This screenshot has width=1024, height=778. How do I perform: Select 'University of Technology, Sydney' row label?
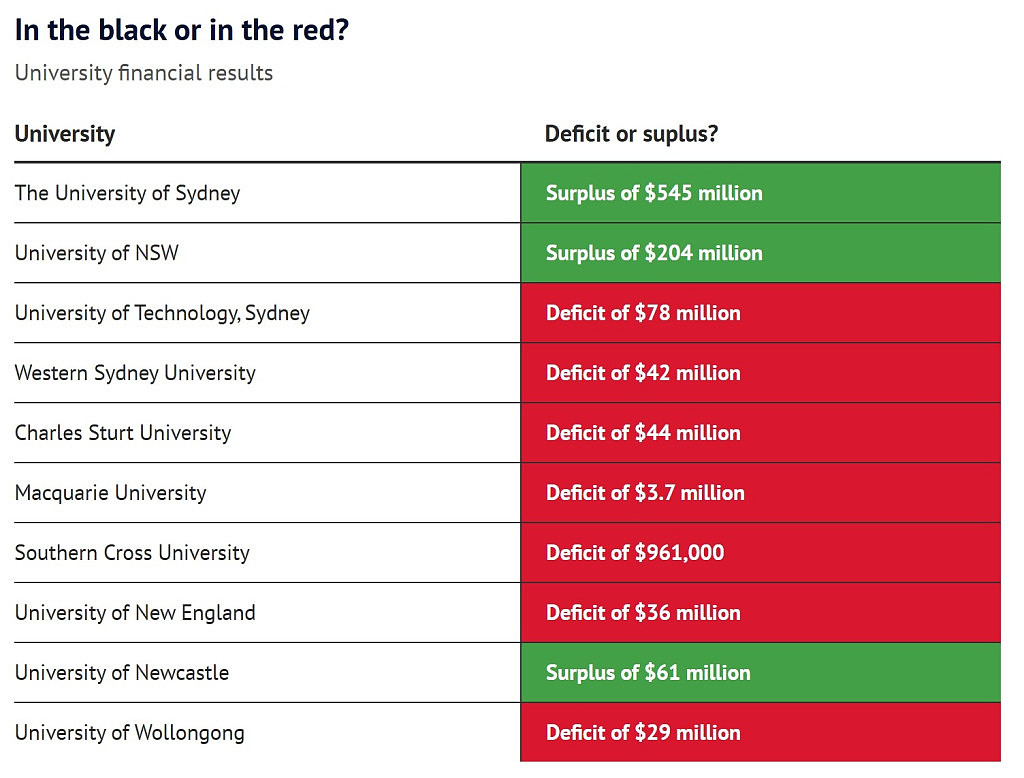tap(162, 314)
